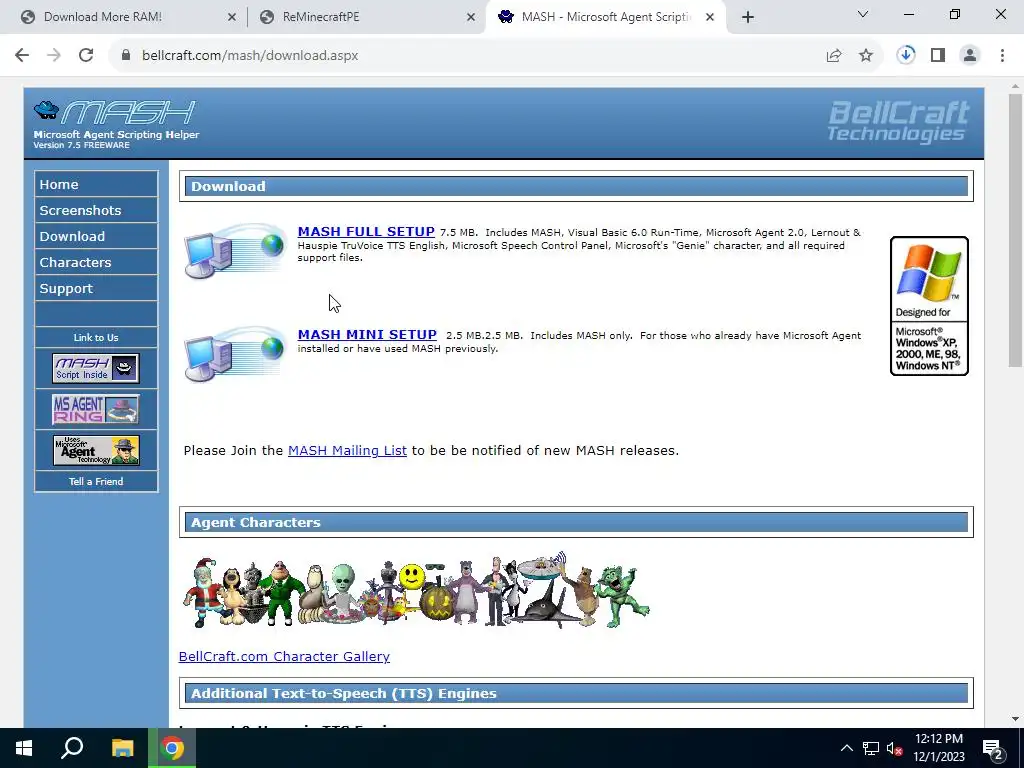Open Characters in the sidebar menu
This screenshot has width=1024, height=768.
pyautogui.click(x=96, y=263)
